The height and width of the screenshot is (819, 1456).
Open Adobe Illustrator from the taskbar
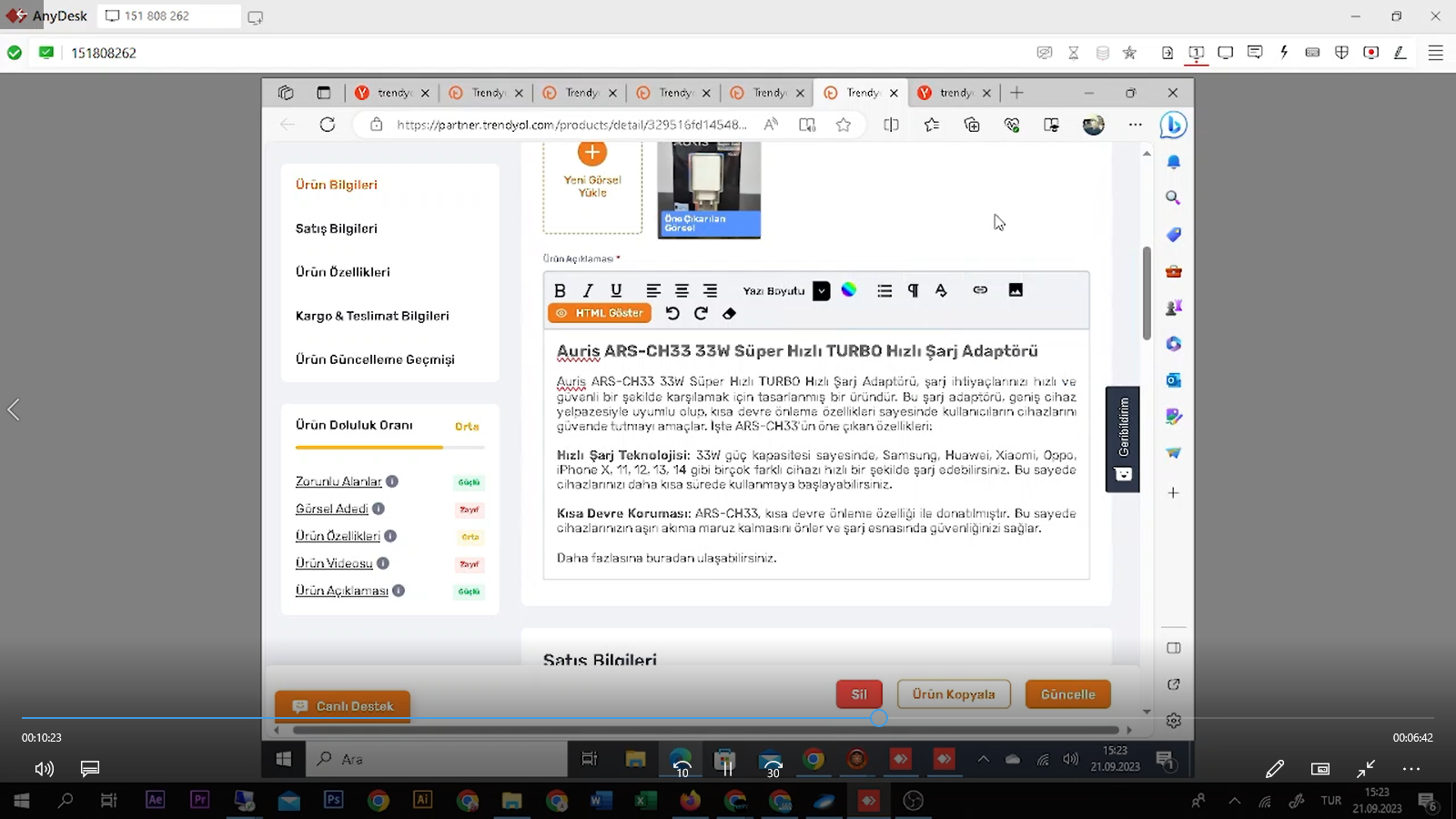(423, 800)
